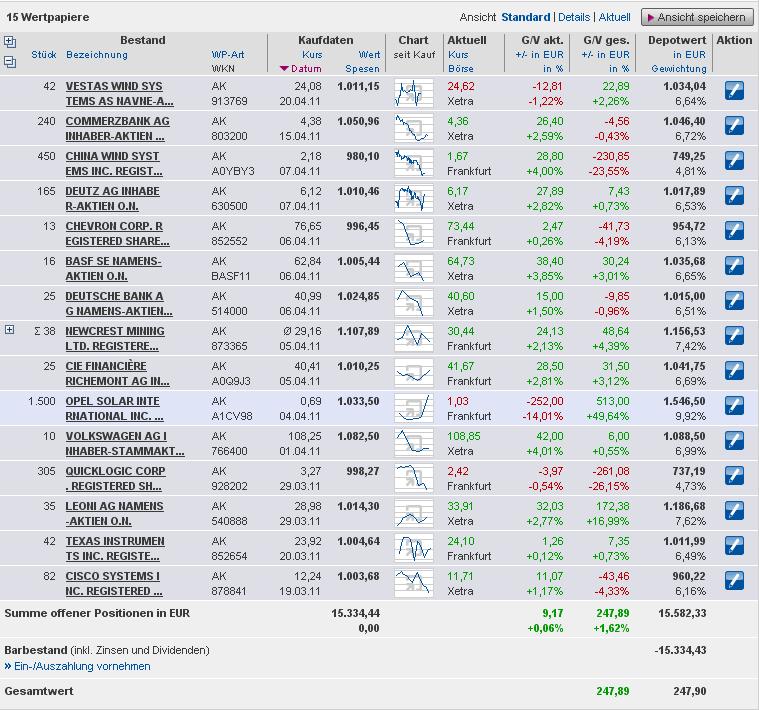Open the Newcrest Mining chart thumbnail
Viewport: 759px width, 710px height.
(413, 338)
